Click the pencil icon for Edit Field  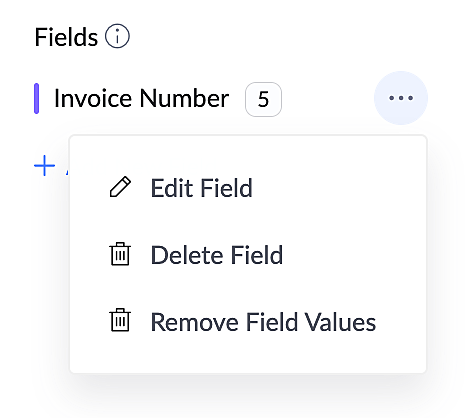pos(120,187)
